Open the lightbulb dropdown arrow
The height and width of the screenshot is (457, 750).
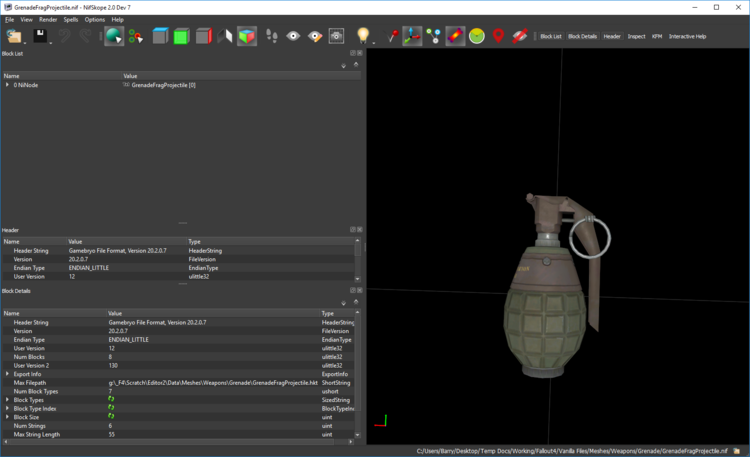(x=374, y=43)
